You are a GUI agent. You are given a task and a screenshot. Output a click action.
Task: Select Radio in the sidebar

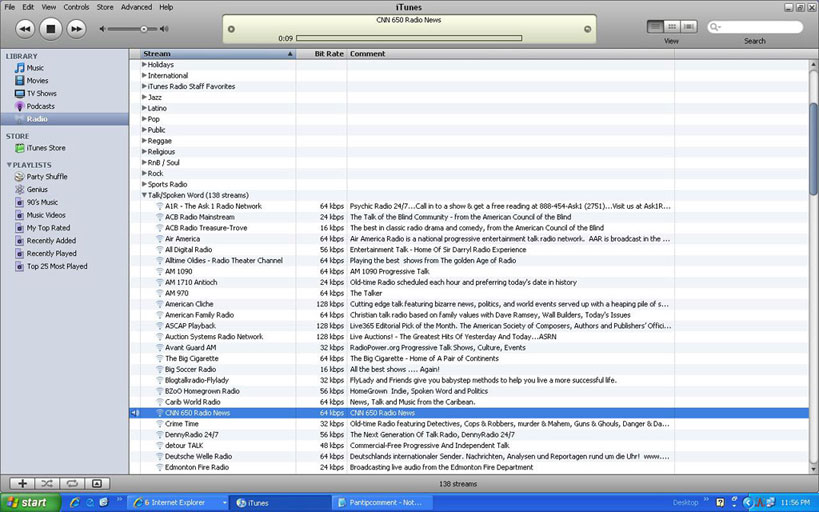pos(64,119)
